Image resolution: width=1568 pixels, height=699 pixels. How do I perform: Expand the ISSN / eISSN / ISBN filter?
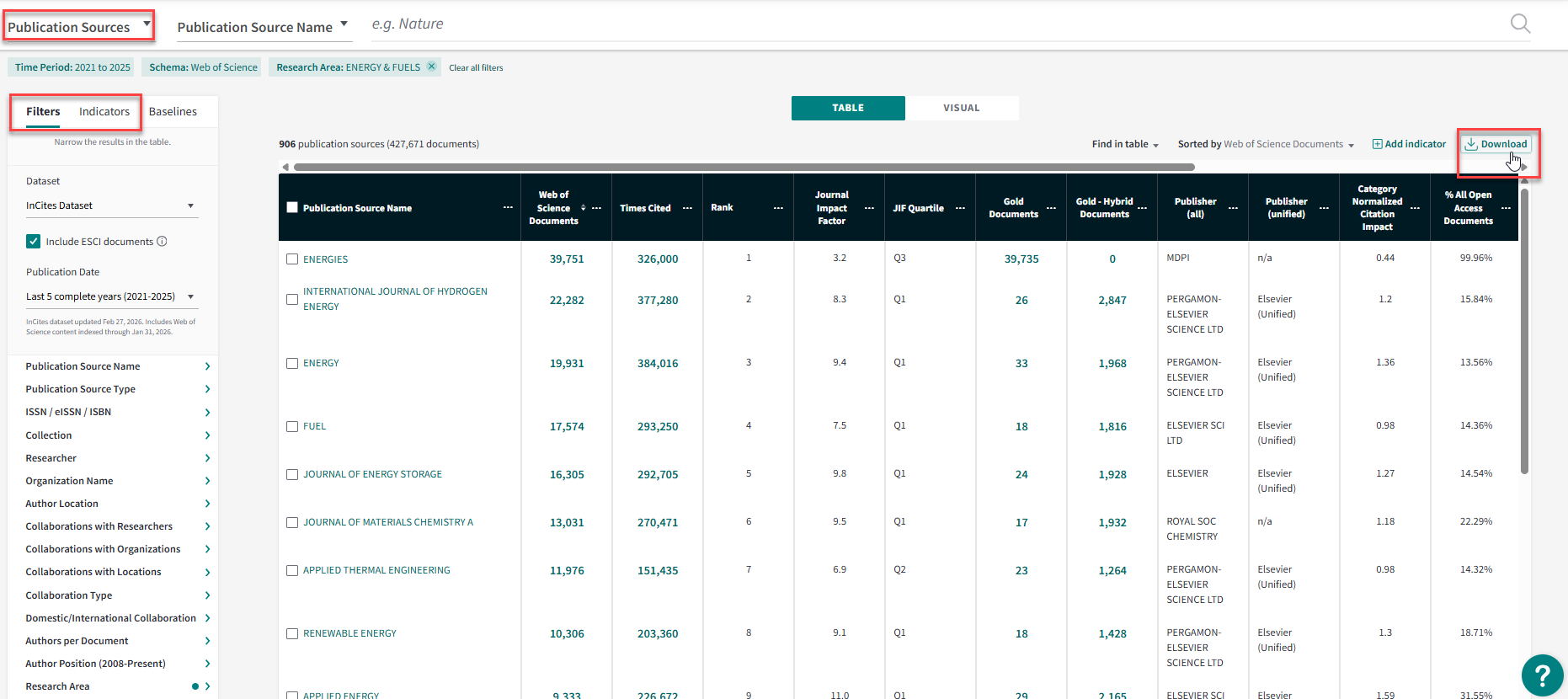click(117, 412)
